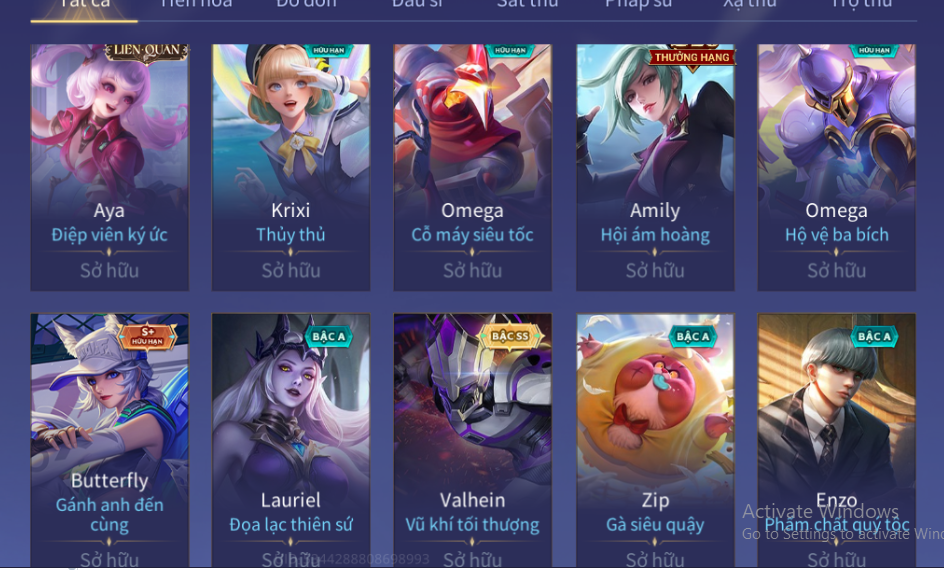Click the THƯỞNG HẠNG badge on Amily

[692, 58]
